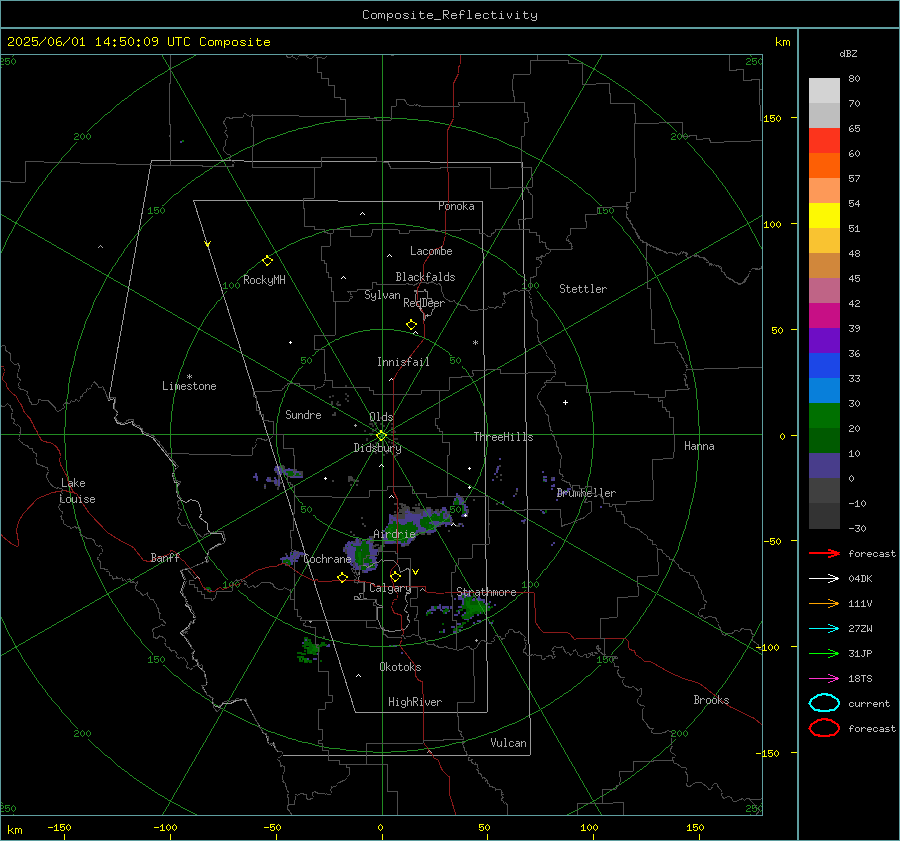The height and width of the screenshot is (841, 900).
Task: Click the Limestone label
Action: (189, 386)
